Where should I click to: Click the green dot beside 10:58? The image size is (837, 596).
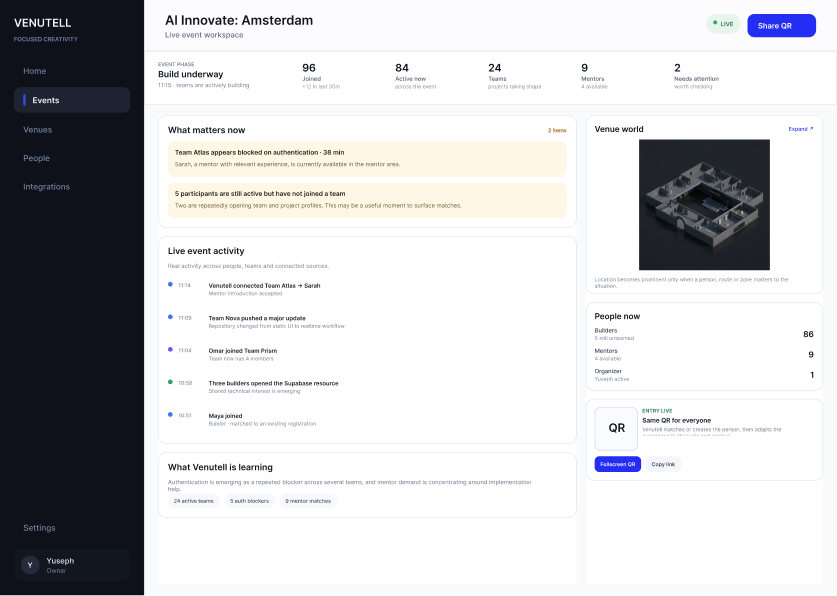170,382
